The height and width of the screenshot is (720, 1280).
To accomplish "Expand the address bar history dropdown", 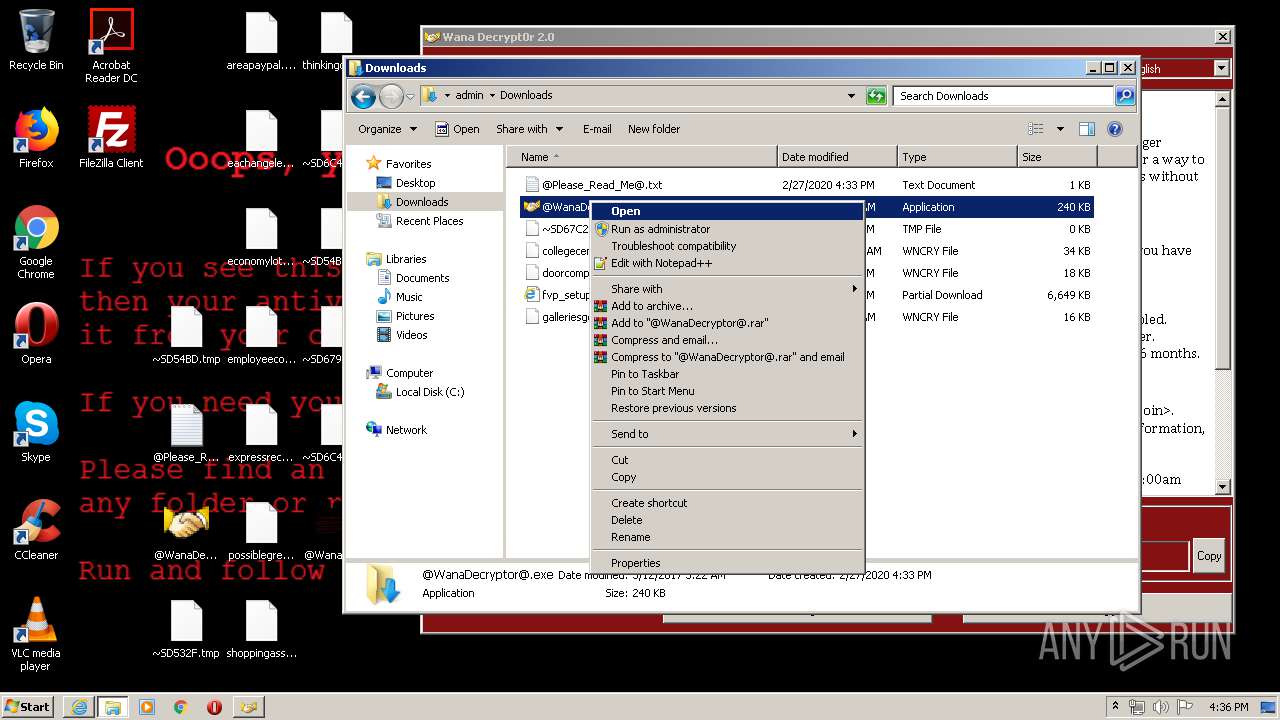I will (x=851, y=96).
